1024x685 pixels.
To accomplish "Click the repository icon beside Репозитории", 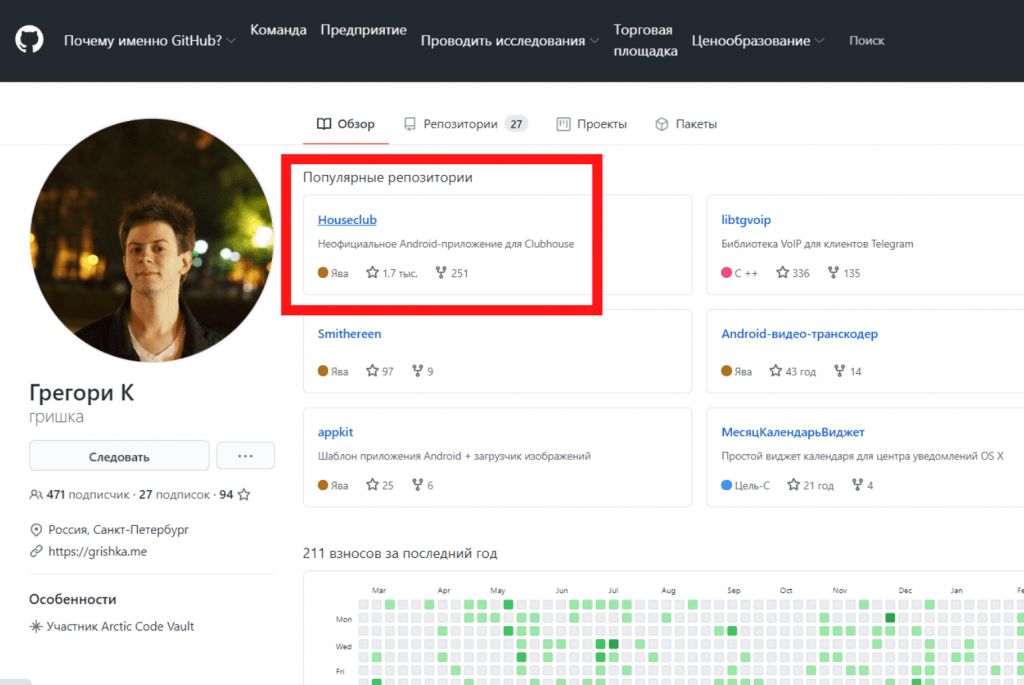I will (x=409, y=124).
